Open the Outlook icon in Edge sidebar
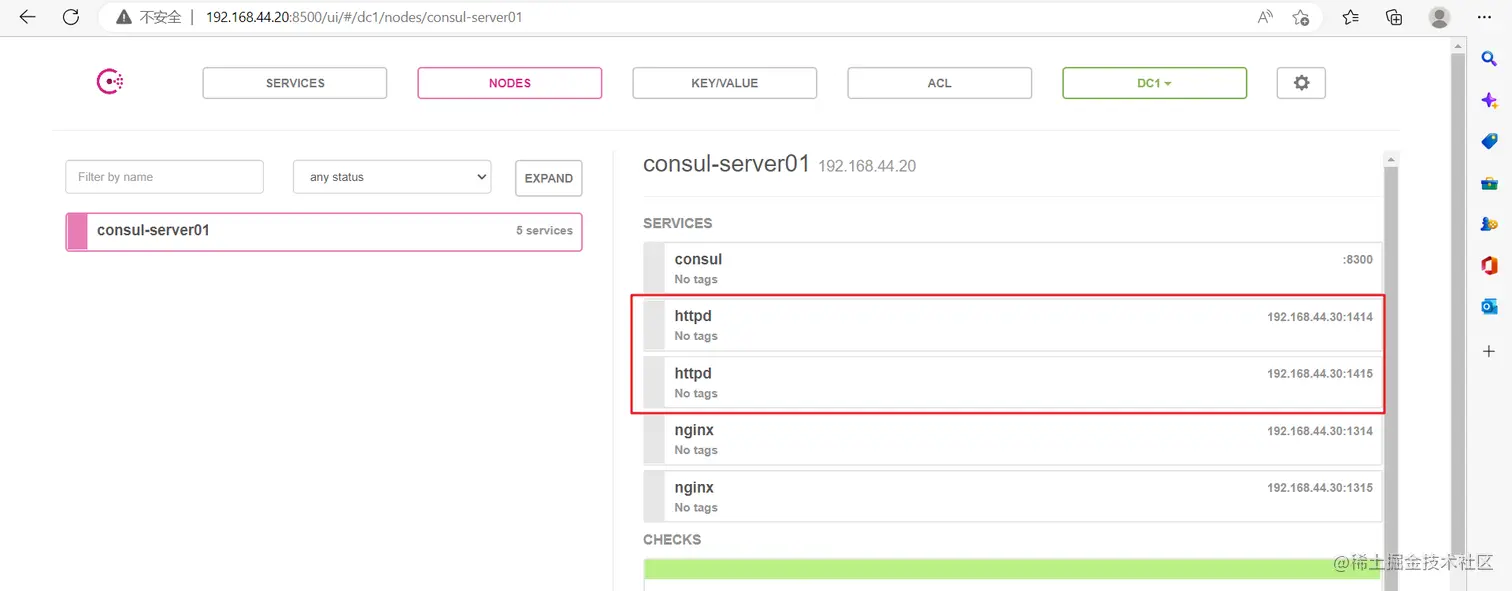1512x591 pixels. (x=1489, y=306)
